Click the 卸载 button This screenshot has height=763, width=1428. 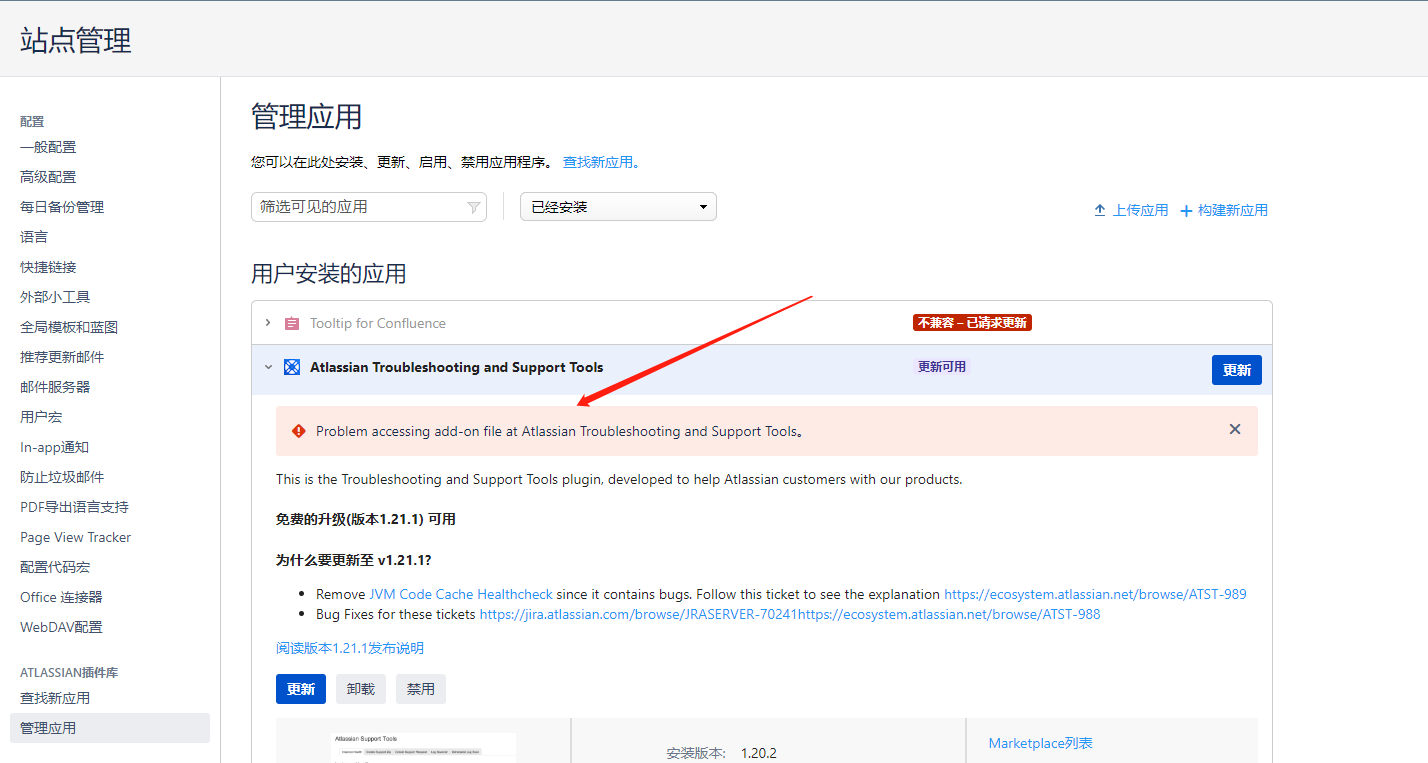click(361, 689)
